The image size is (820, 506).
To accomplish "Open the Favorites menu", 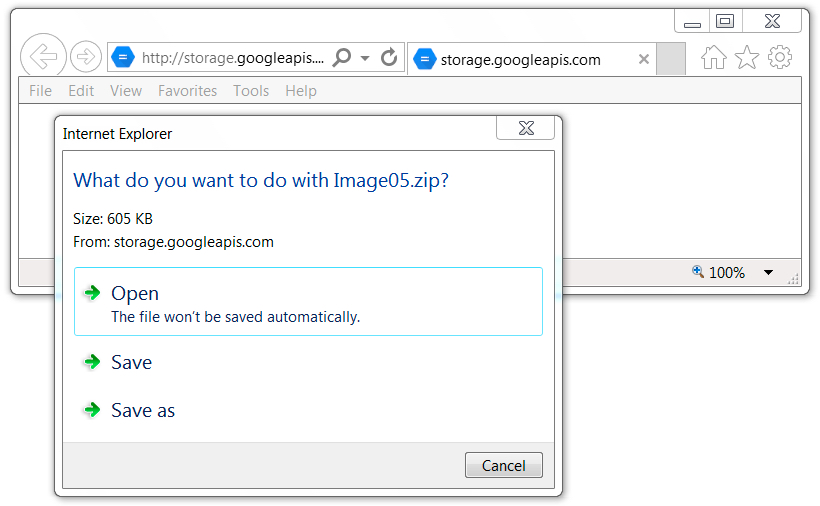I will (187, 91).
